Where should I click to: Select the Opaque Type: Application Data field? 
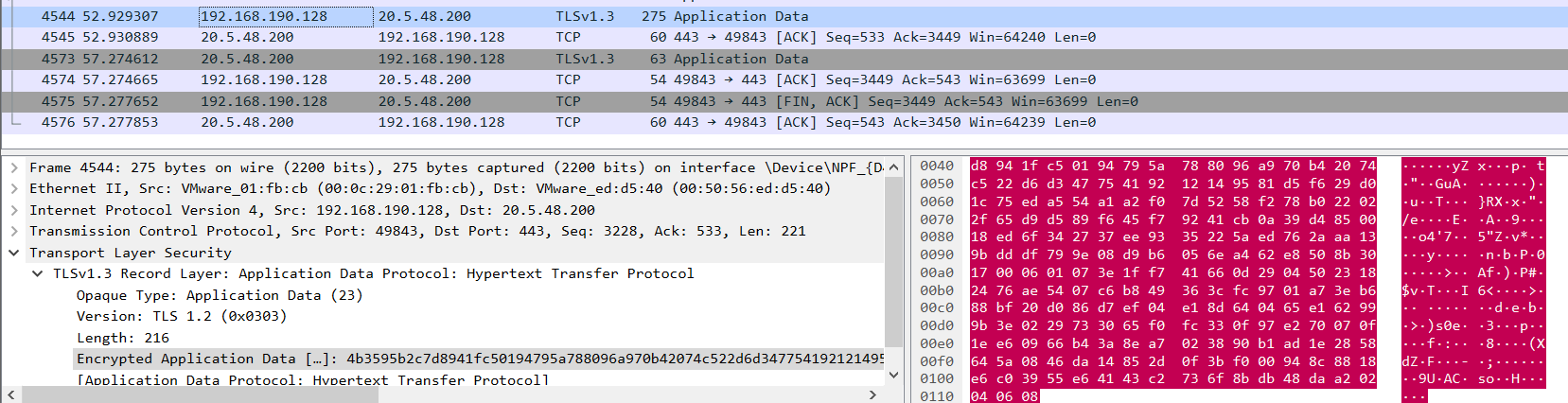tap(219, 295)
